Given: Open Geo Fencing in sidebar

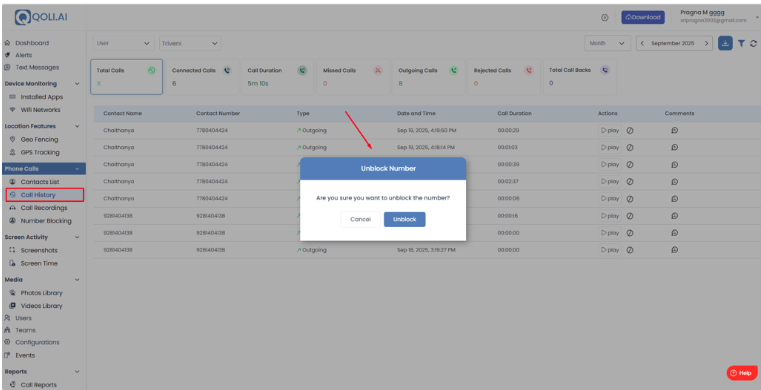Looking at the screenshot, I should [x=39, y=139].
